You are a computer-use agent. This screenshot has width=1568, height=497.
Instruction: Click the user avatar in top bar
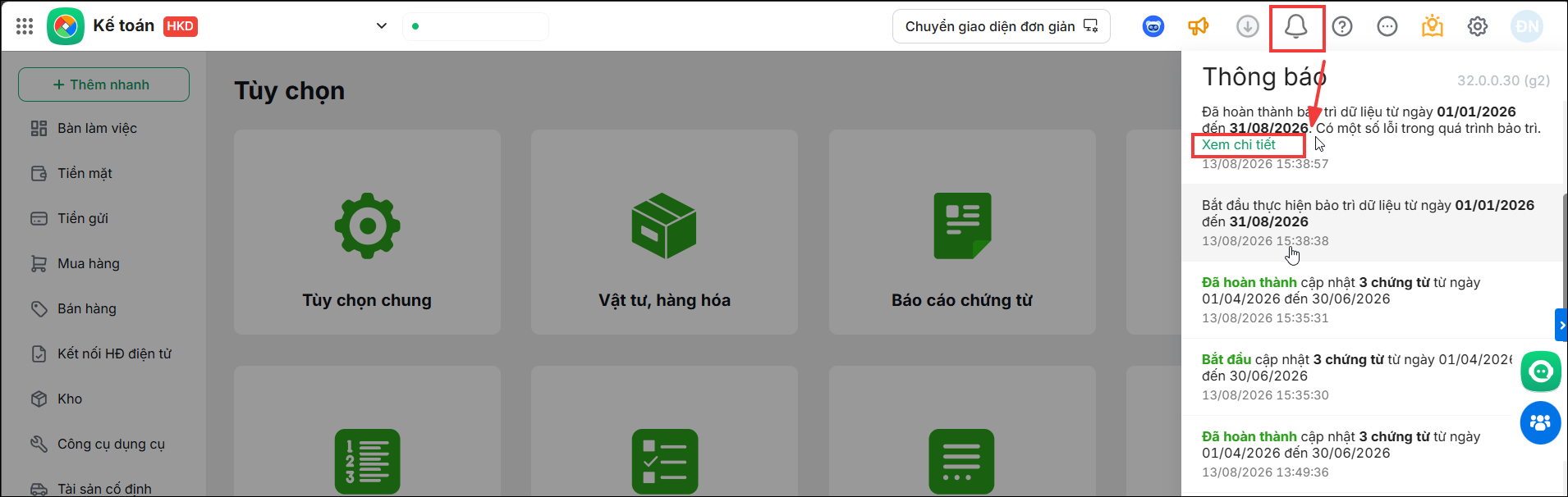[x=1527, y=26]
